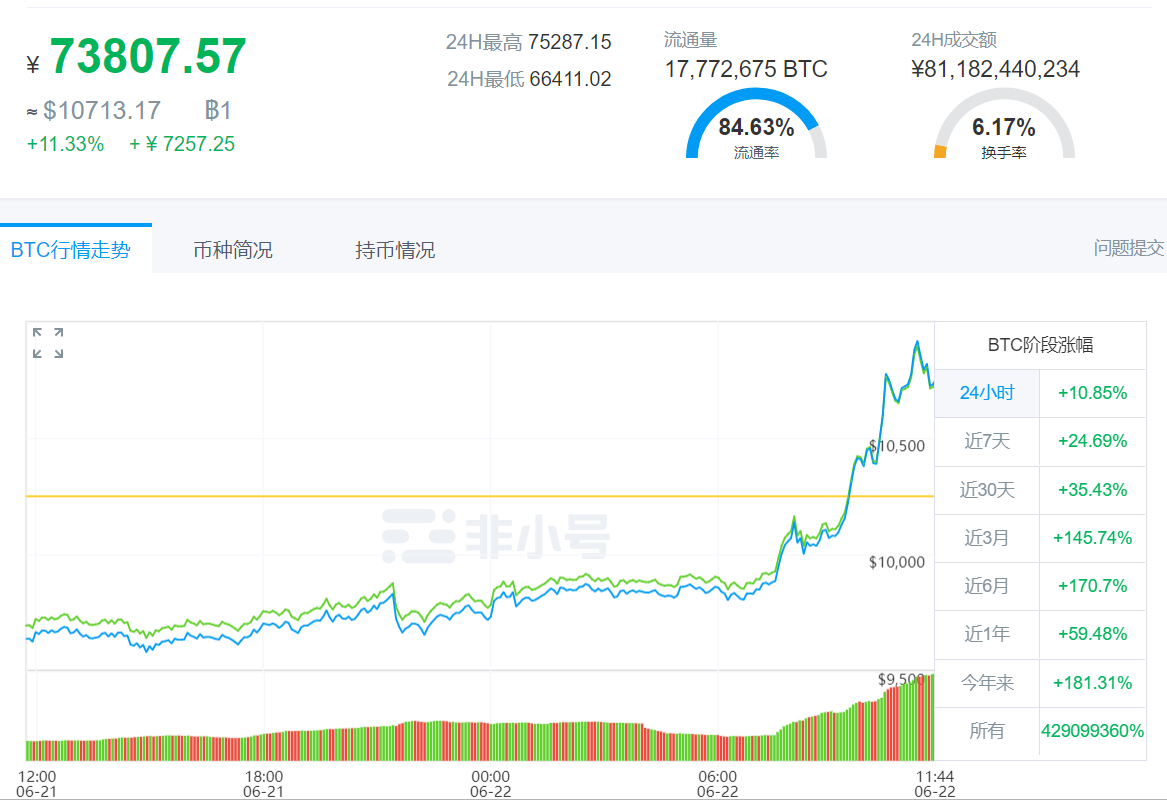Image resolution: width=1167 pixels, height=807 pixels.
Task: Choose the 近7天 period
Action: [987, 441]
